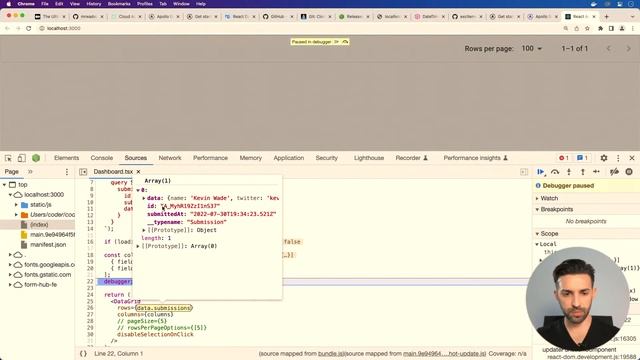Screen dimensions: 640x360
Task: Go to next page of table
Action: [629, 49]
